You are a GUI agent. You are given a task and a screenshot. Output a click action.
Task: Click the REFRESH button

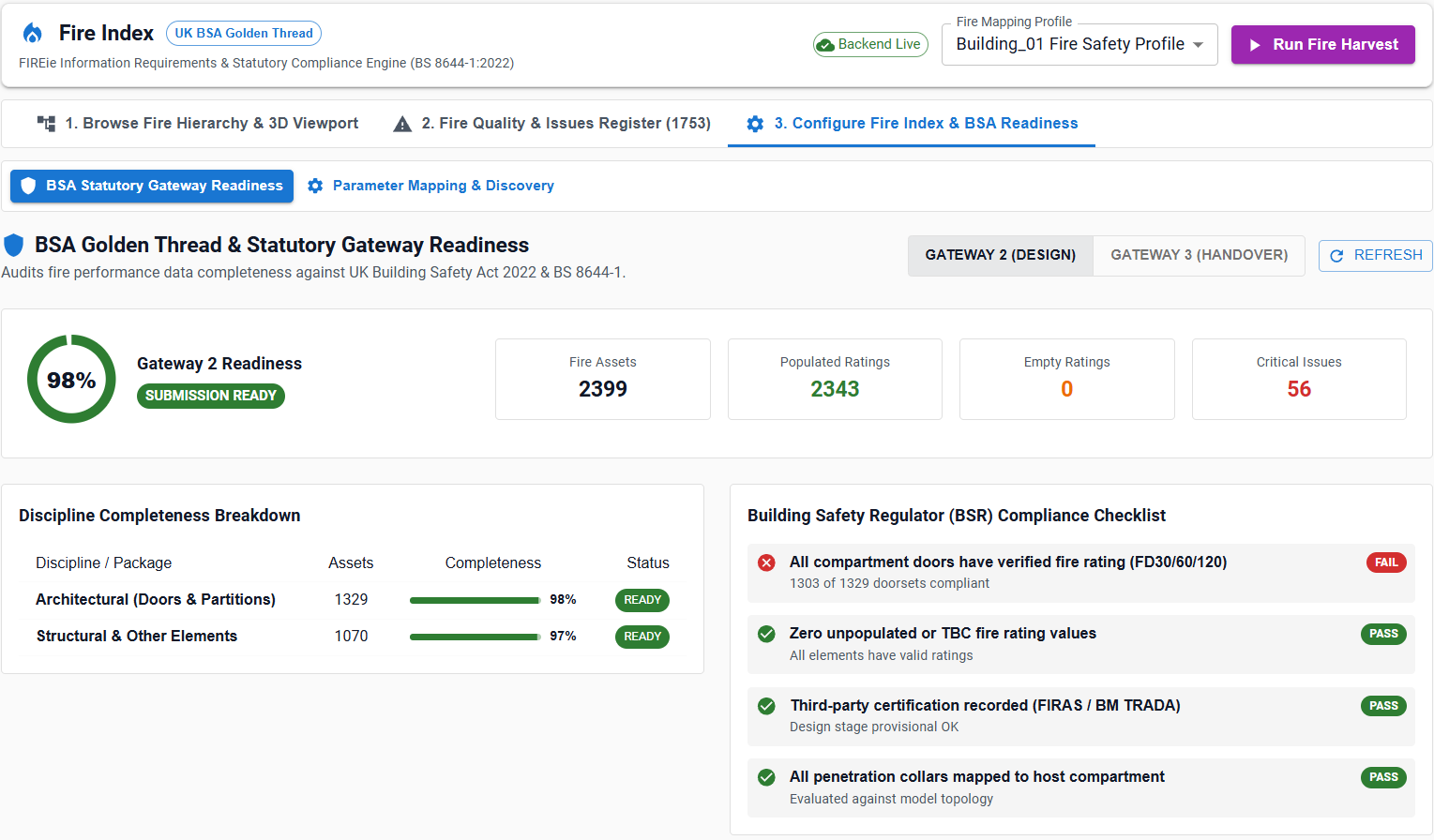click(1375, 255)
